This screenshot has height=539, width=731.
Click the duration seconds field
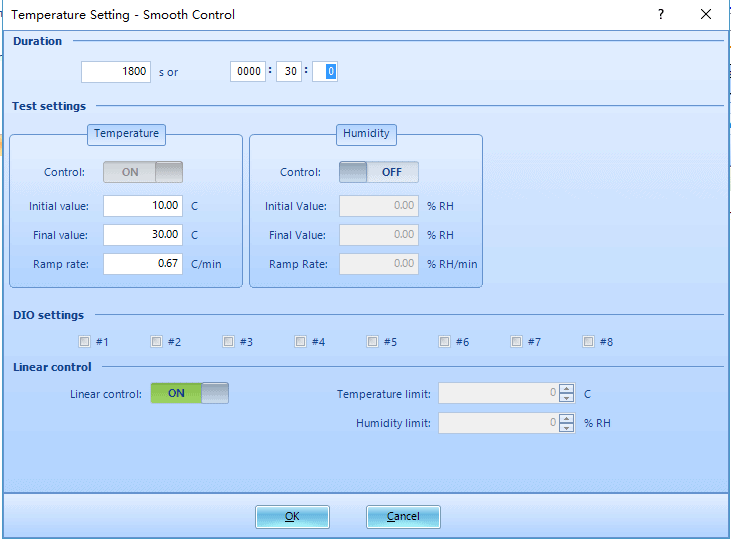click(115, 72)
